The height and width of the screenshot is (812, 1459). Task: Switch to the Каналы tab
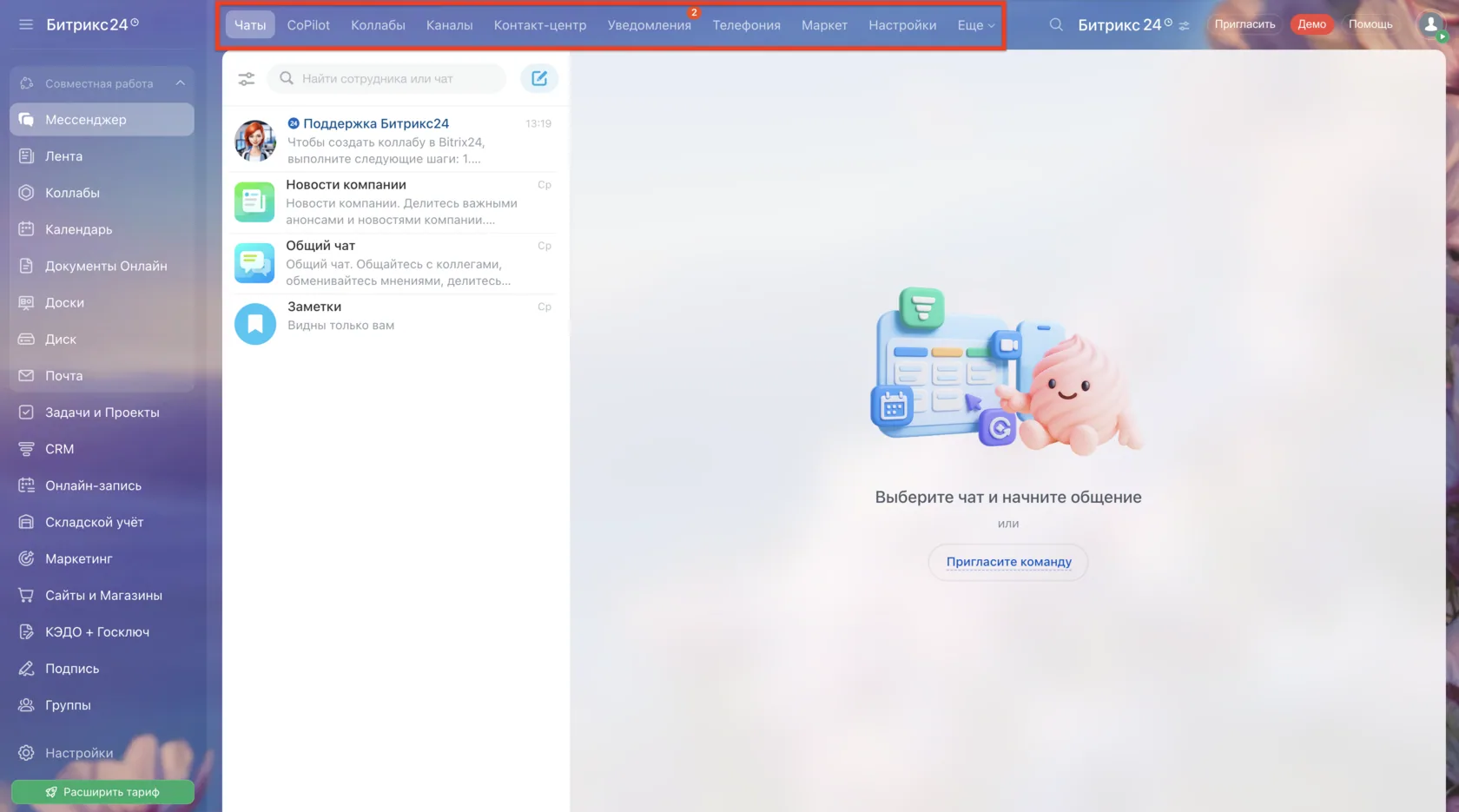(x=449, y=25)
